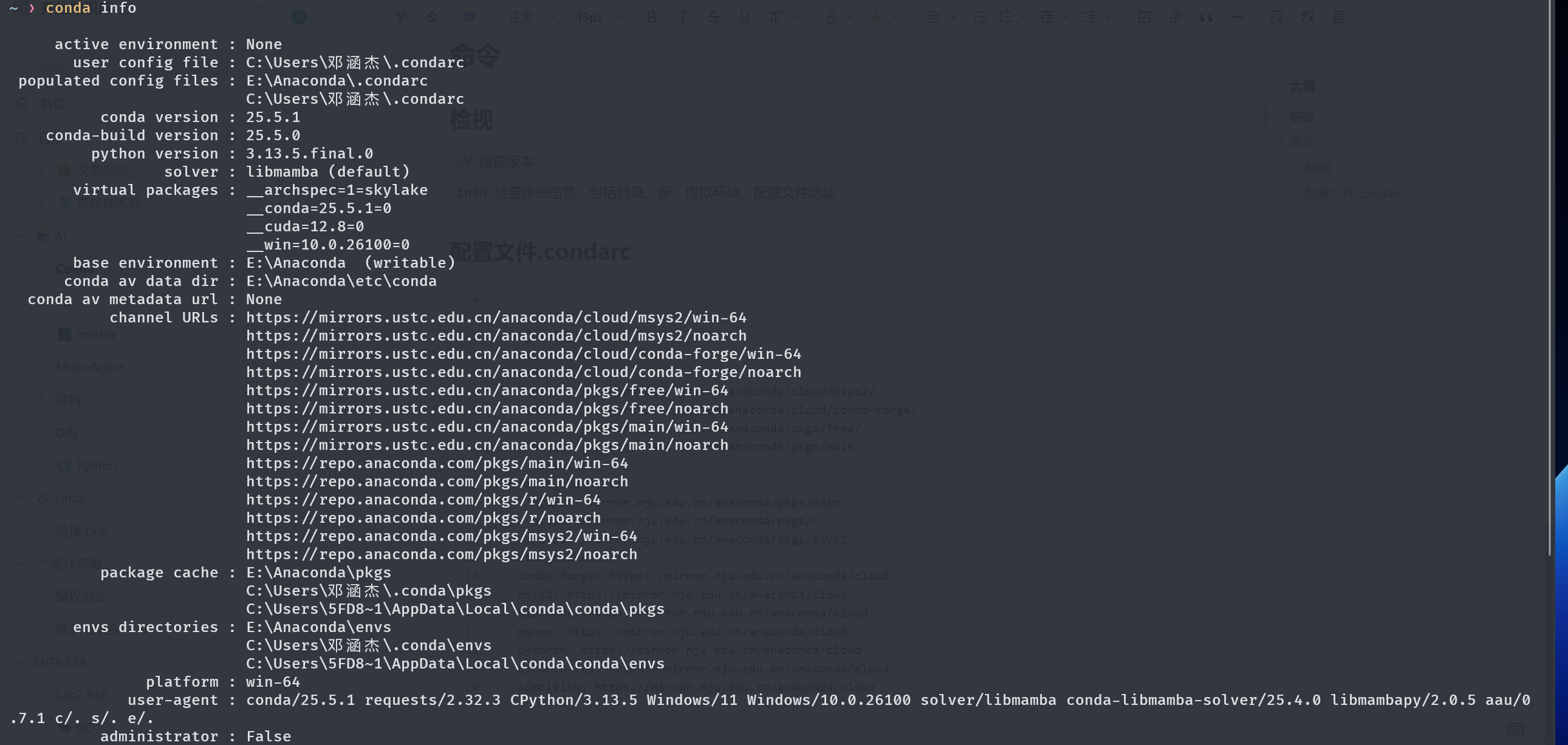This screenshot has width=1568, height=745.
Task: Insert a blockquote with the quote icon
Action: (x=1207, y=17)
